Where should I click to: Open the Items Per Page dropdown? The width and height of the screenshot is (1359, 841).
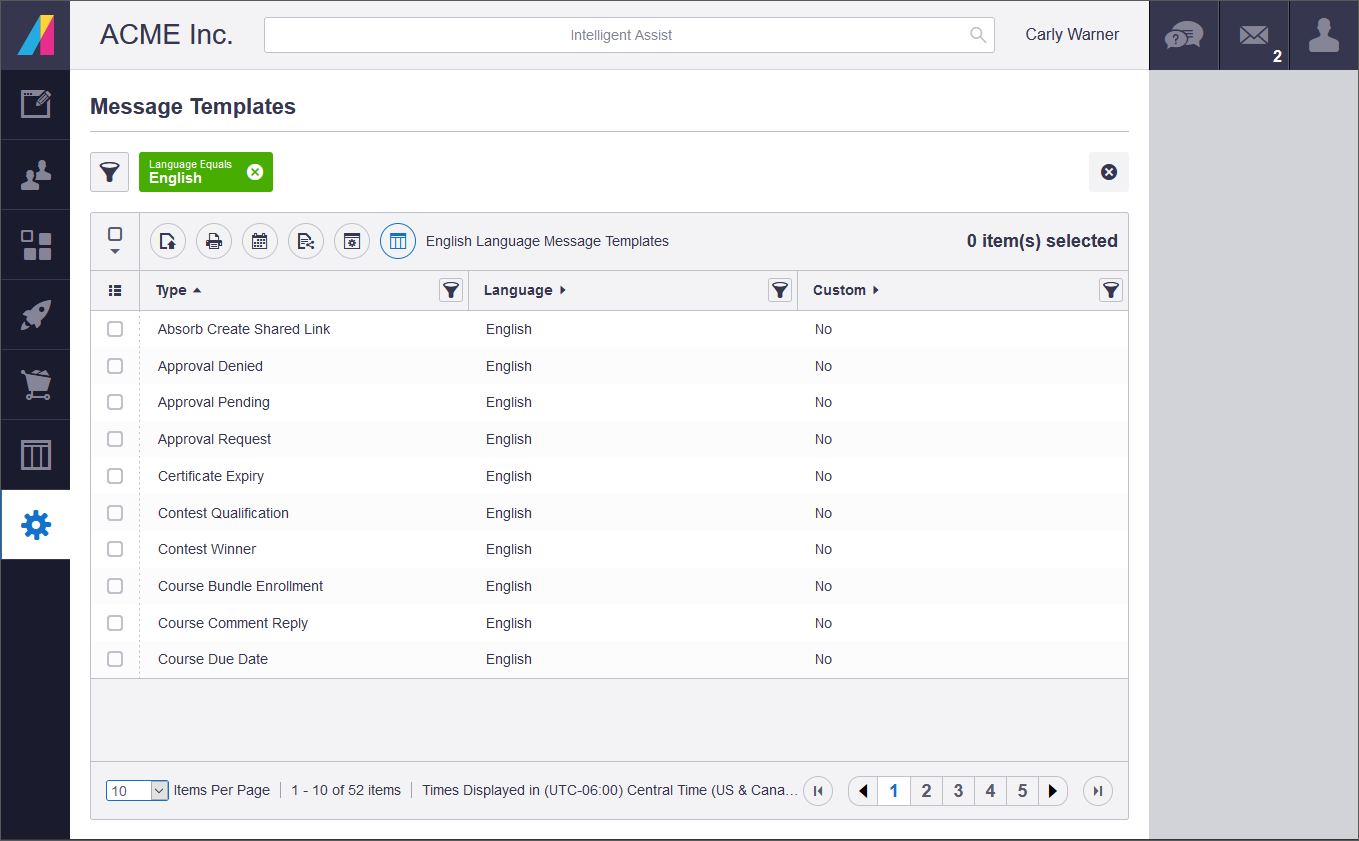[137, 790]
